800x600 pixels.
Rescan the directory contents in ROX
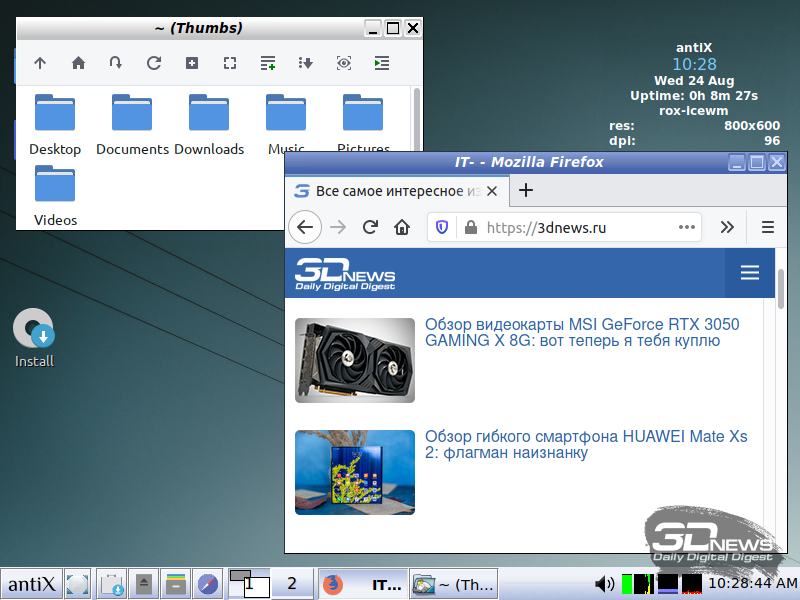point(154,63)
